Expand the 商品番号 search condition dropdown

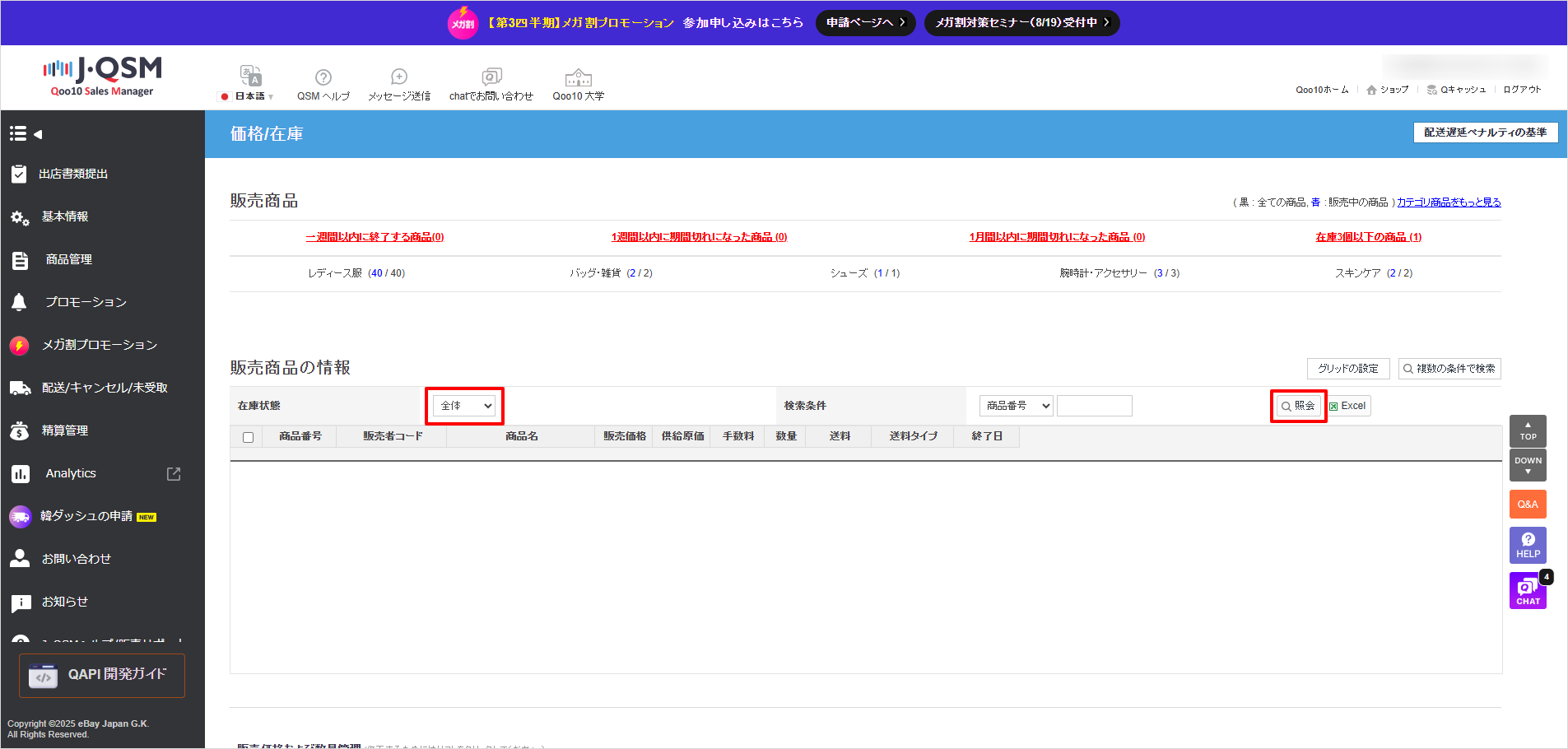point(1016,406)
